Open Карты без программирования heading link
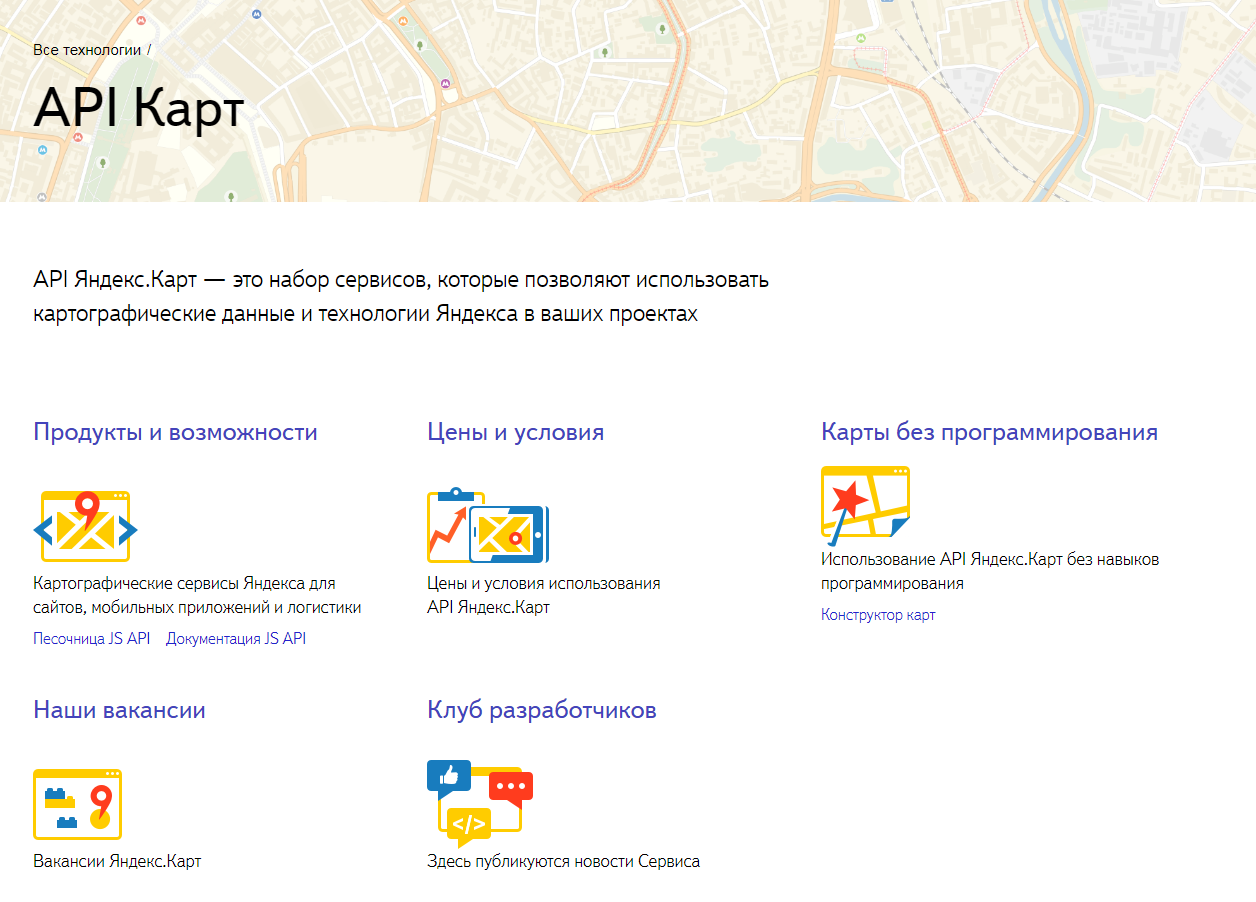The image size is (1256, 902). coord(989,432)
